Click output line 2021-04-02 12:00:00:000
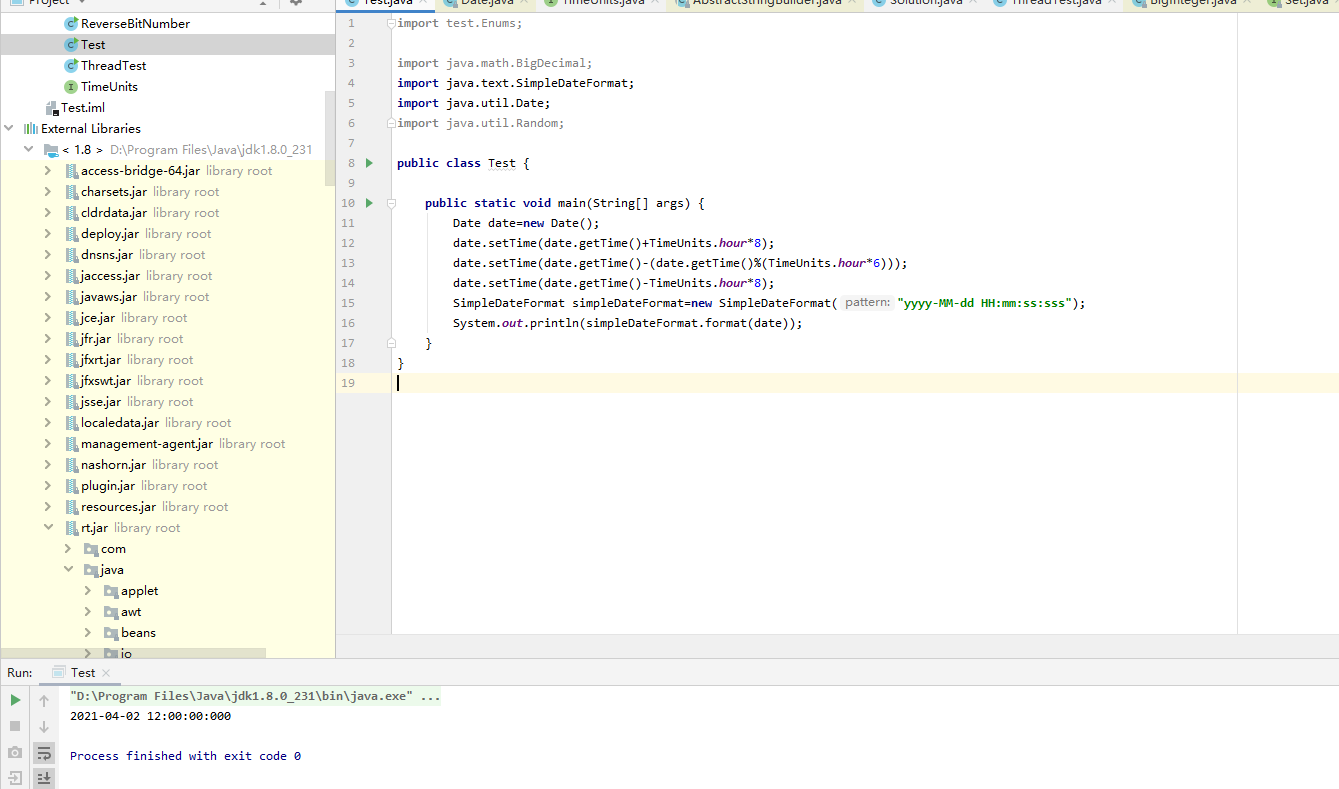Viewport: 1339px width, 789px height. 150,716
